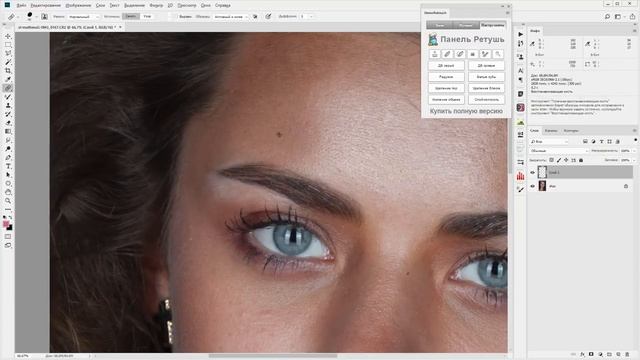Open the Mode dropdown in options bar

(83, 17)
